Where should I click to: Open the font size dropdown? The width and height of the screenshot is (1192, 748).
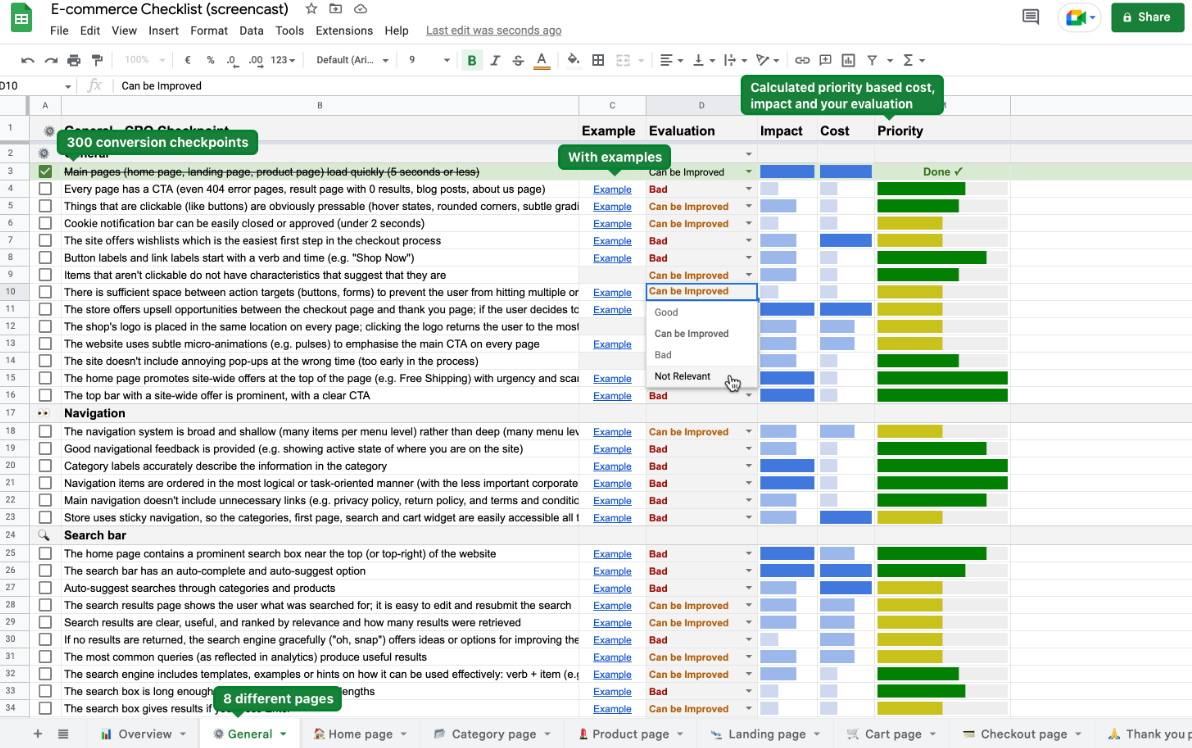coord(429,60)
